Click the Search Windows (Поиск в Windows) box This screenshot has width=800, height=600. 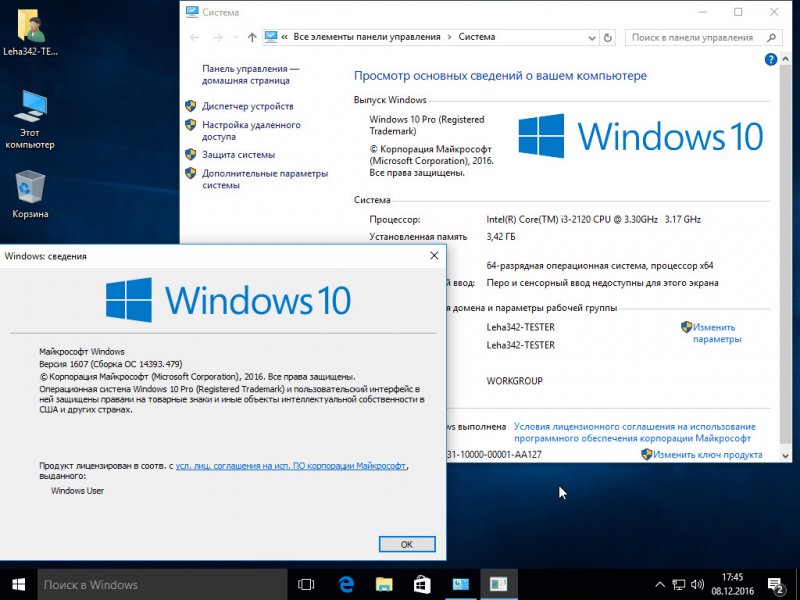(x=162, y=585)
